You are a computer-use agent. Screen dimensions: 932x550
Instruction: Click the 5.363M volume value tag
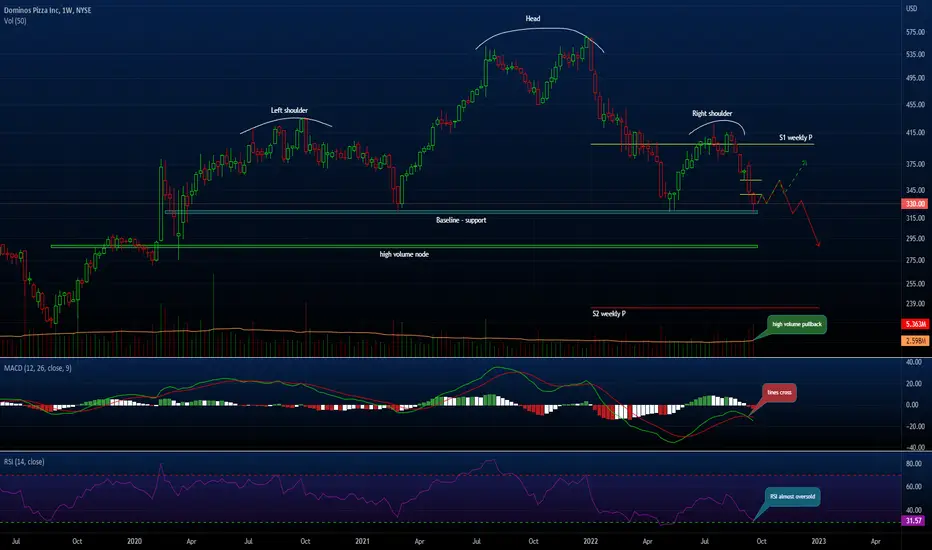coord(915,324)
